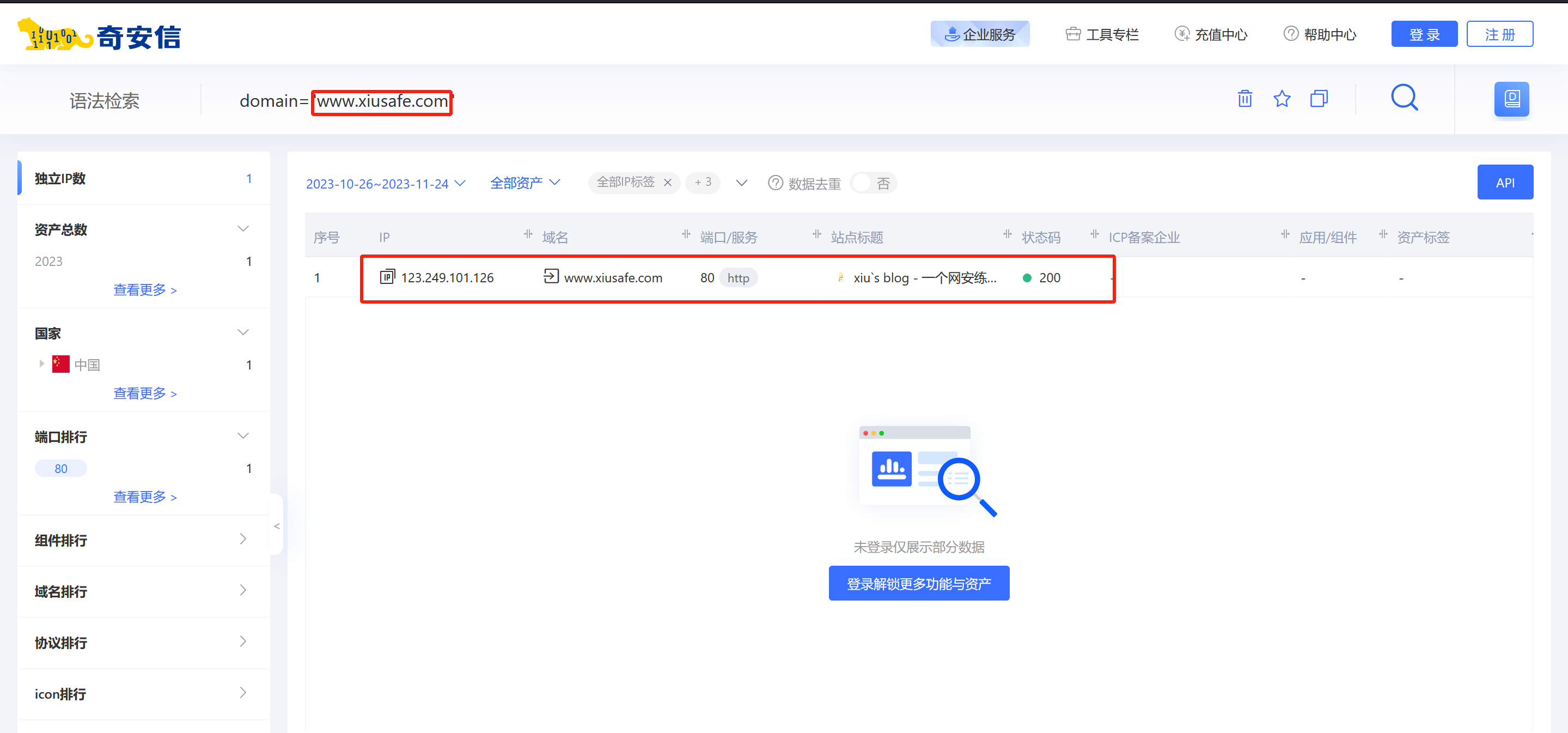The width and height of the screenshot is (1568, 733).
Task: Click the copy query icon
Action: [x=1319, y=99]
